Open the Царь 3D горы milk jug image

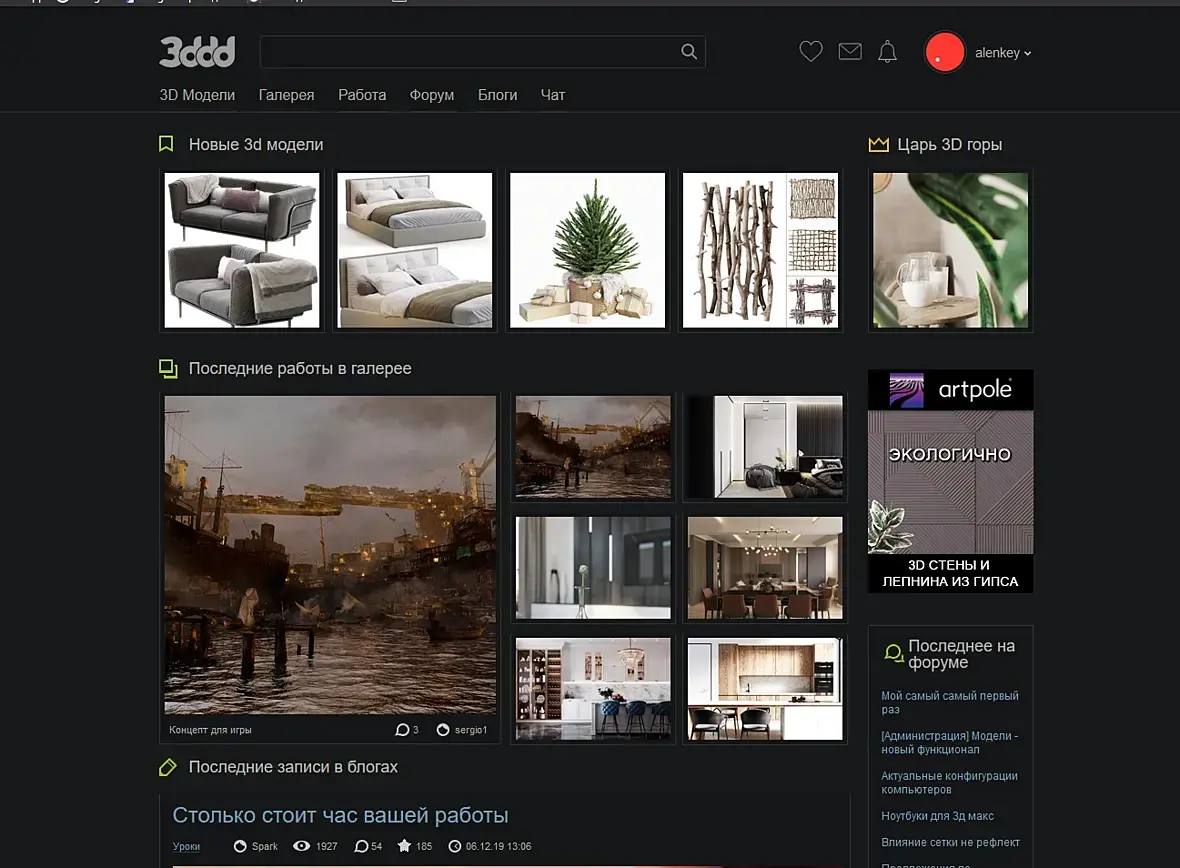click(x=950, y=250)
